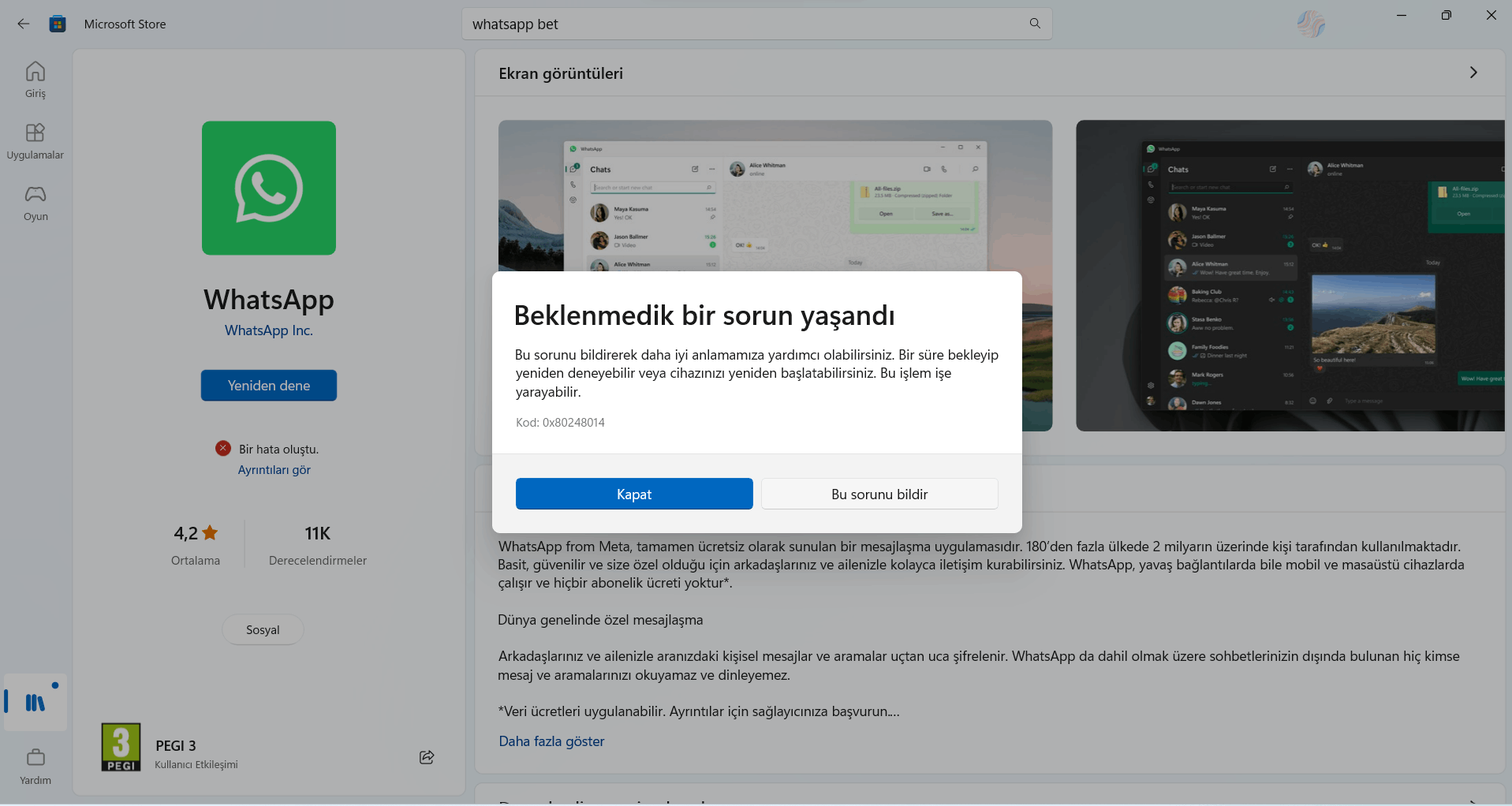Click the PEGI 3 rating badge
Viewport: 1512px width, 806px height.
tap(121, 747)
